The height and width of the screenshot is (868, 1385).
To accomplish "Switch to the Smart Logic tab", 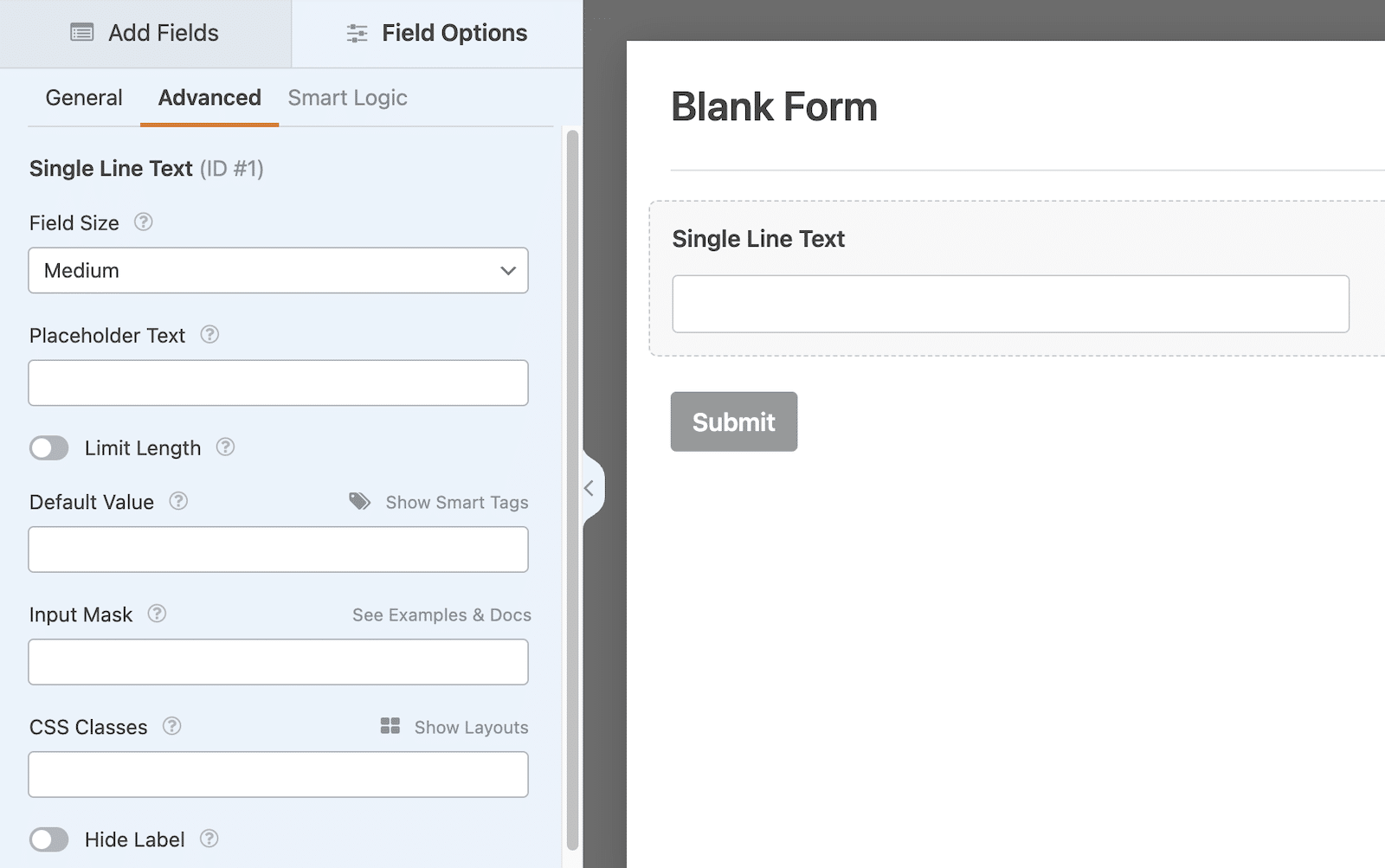I will coord(347,97).
